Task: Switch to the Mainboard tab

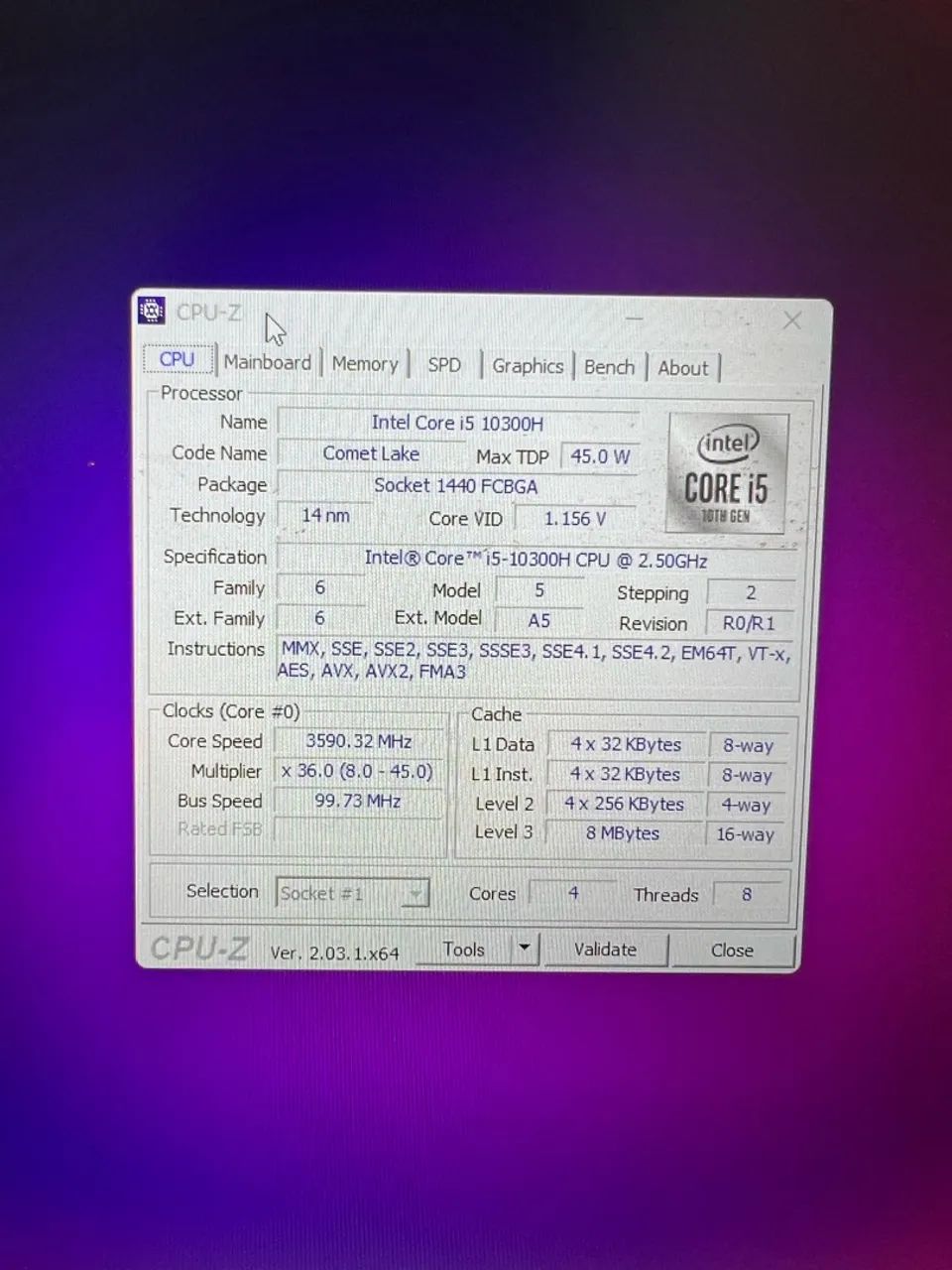Action: (268, 362)
